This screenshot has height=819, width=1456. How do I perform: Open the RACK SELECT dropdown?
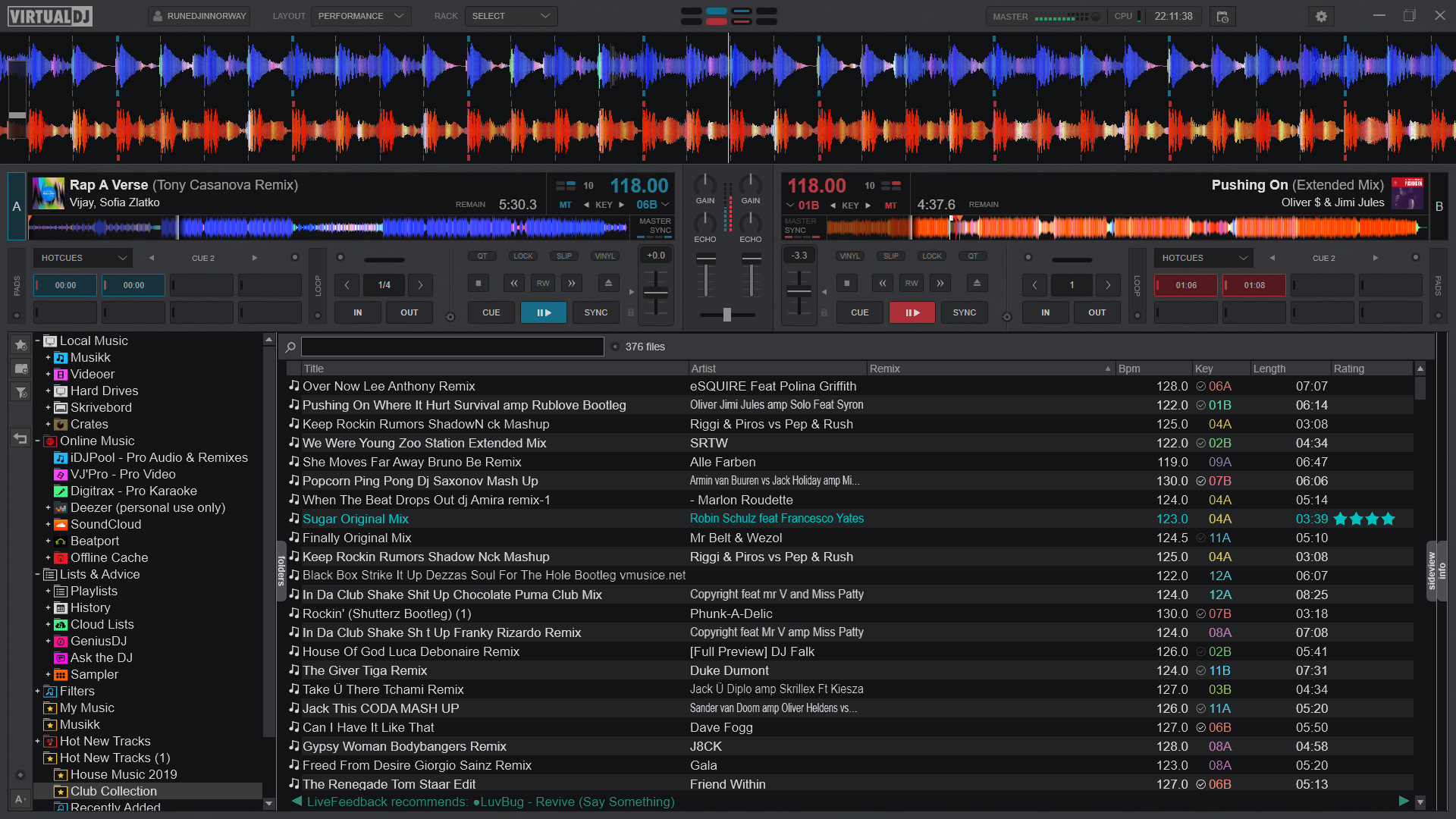pyautogui.click(x=511, y=15)
